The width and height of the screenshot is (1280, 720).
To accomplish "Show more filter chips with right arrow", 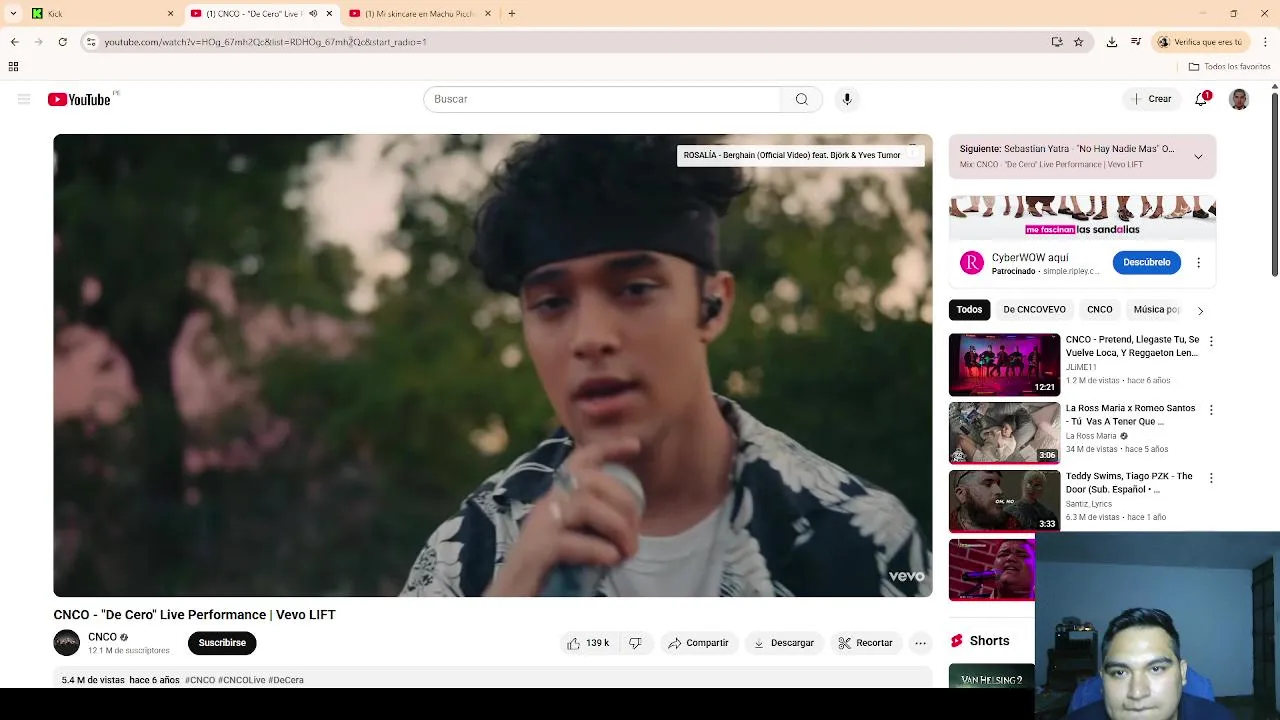I will click(x=1200, y=311).
